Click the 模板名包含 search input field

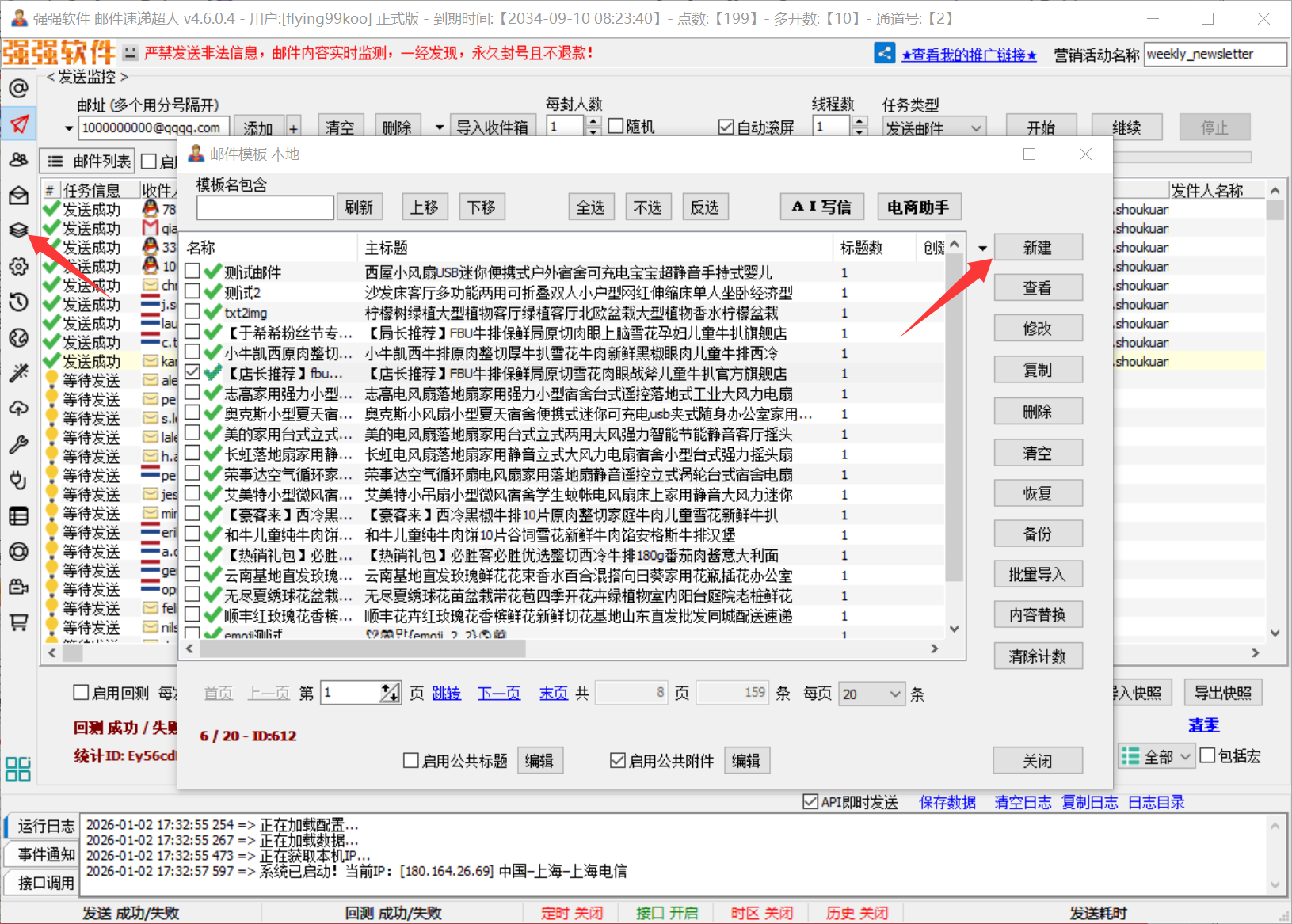tap(265, 207)
